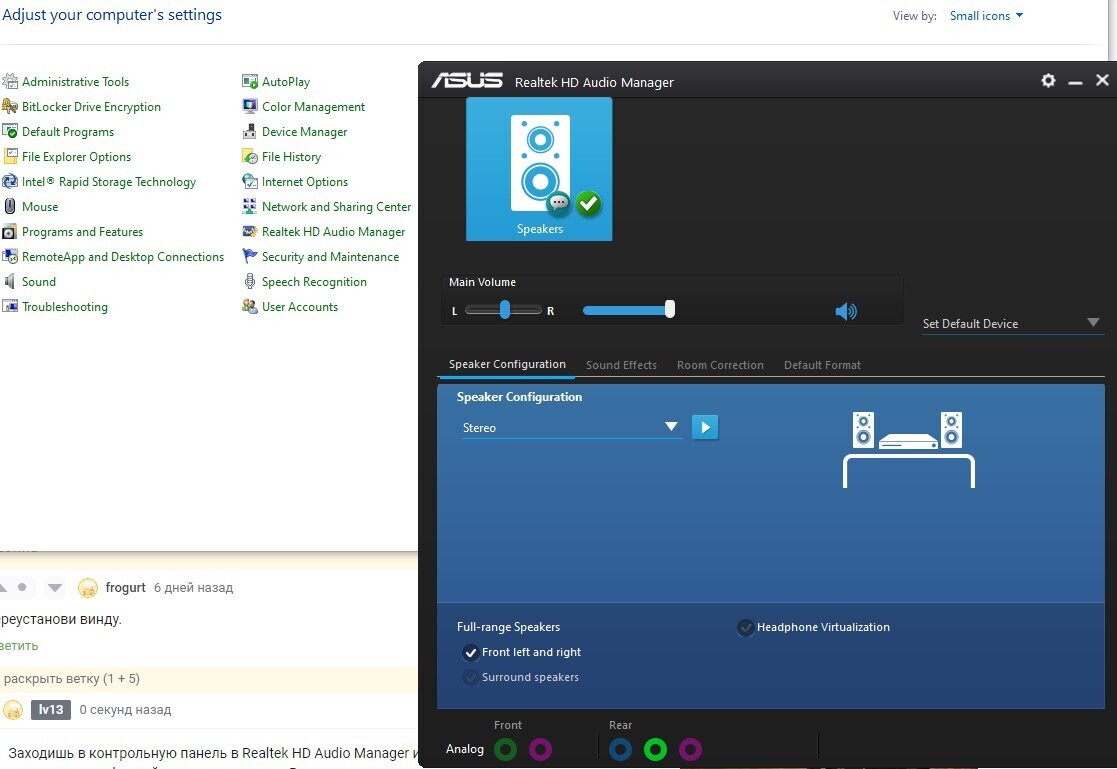Click the rear pink analog jack

[690, 749]
